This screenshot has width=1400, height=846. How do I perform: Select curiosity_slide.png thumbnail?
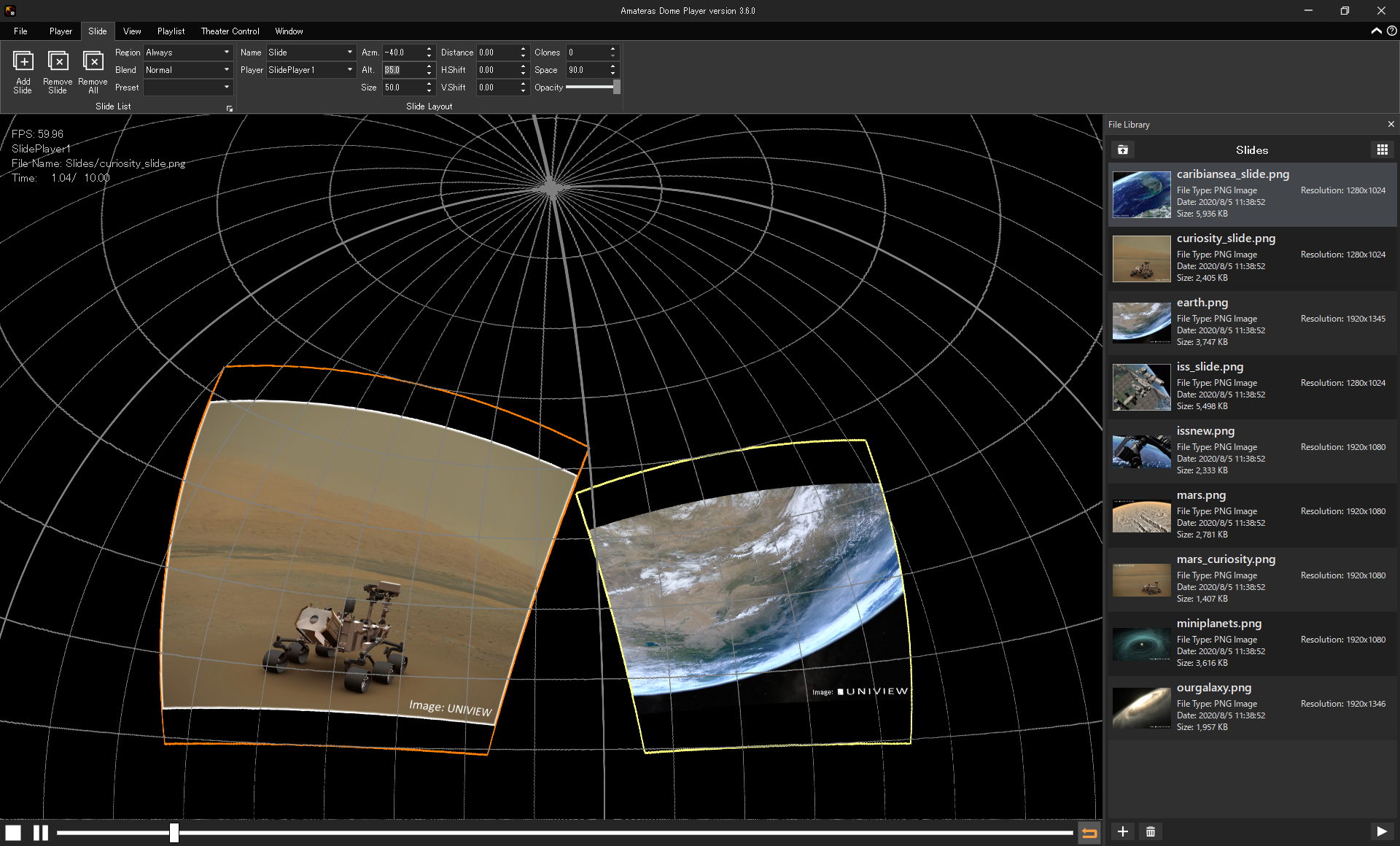point(1141,258)
